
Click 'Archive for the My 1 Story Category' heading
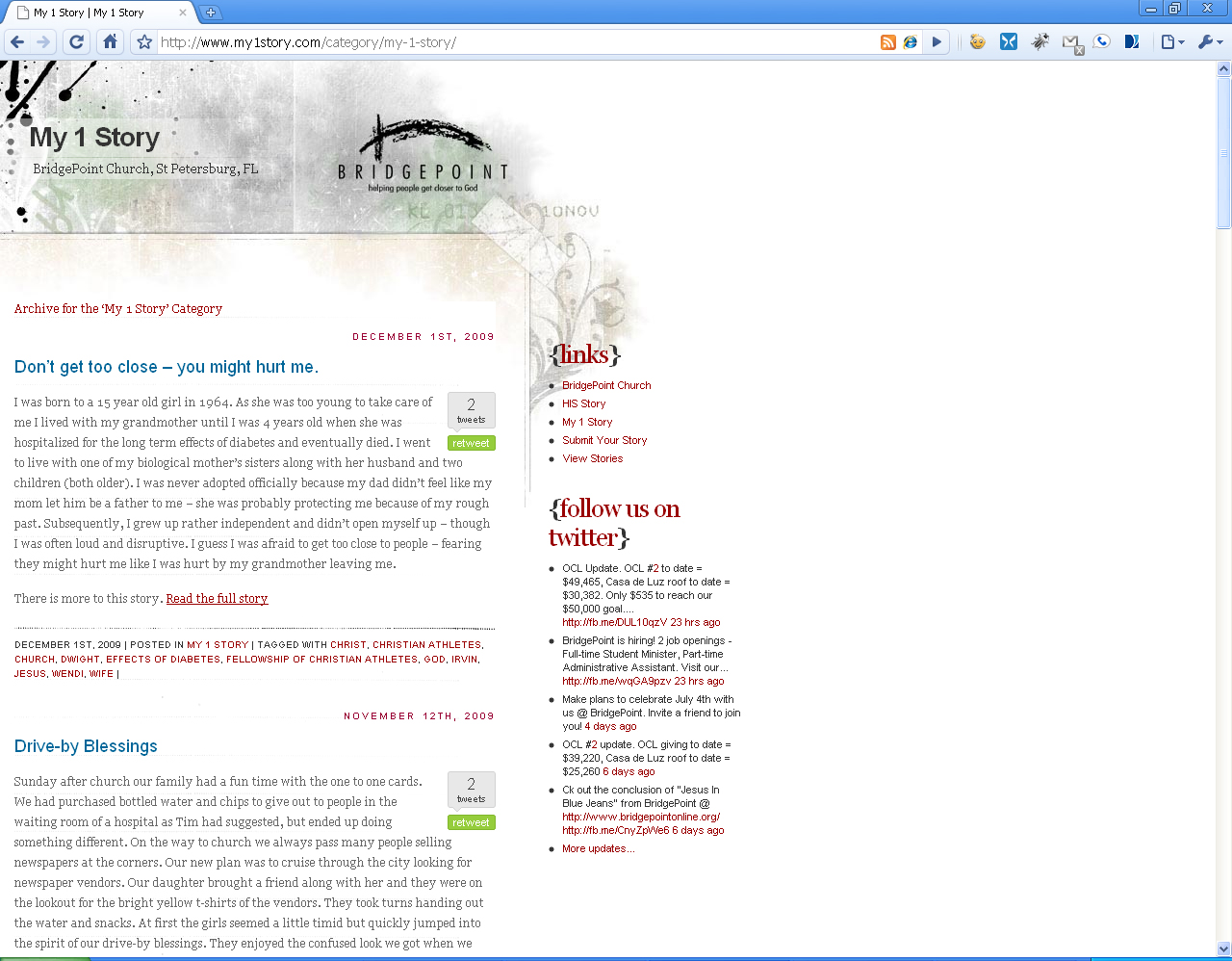(118, 309)
